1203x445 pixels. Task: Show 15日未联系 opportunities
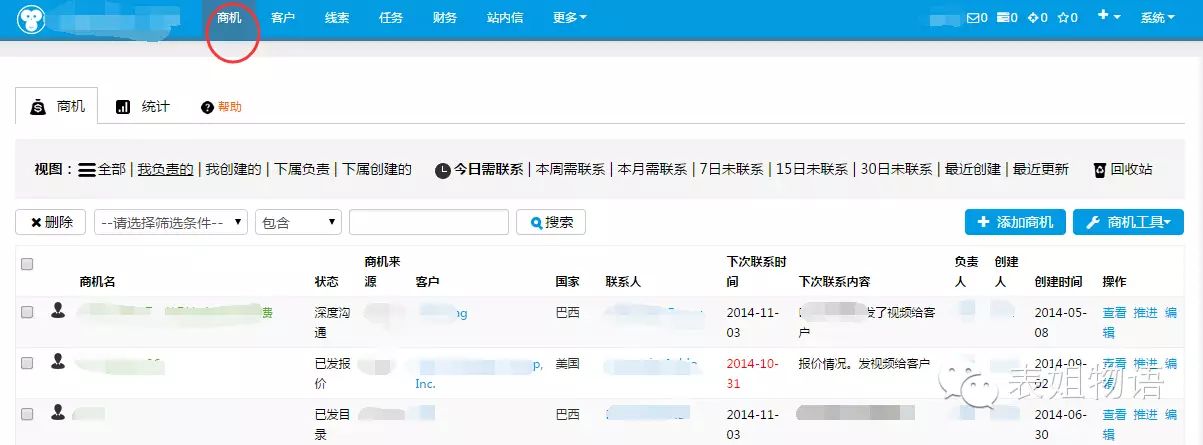(813, 169)
